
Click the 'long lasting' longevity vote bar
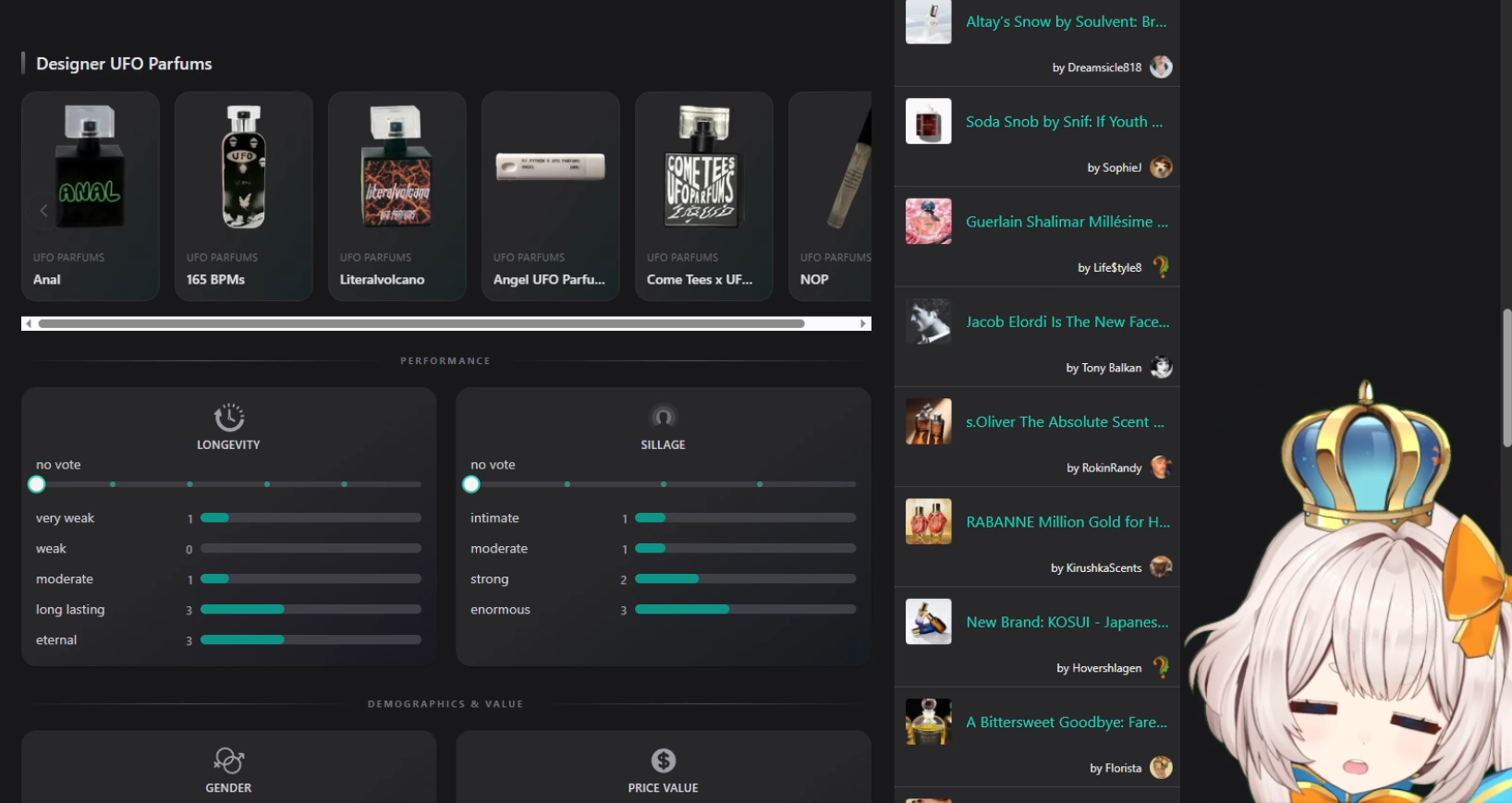click(311, 609)
